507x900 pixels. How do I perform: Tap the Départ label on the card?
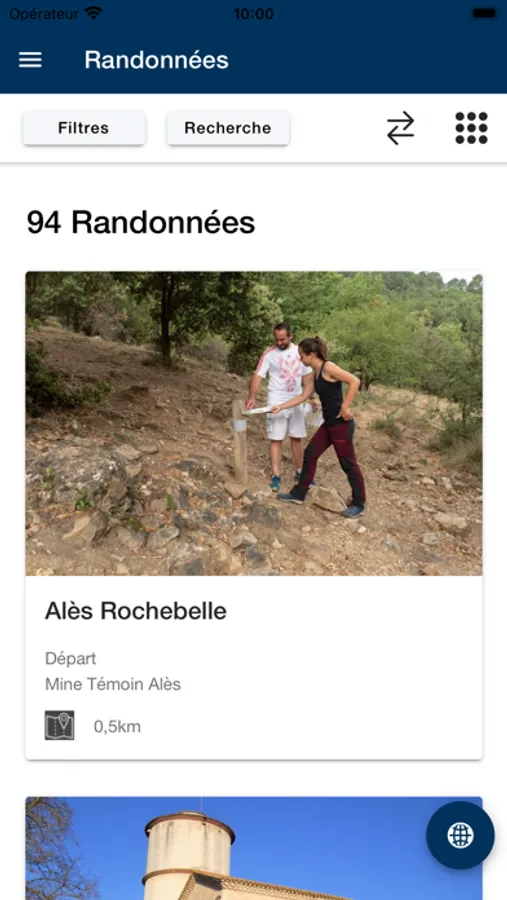71,658
